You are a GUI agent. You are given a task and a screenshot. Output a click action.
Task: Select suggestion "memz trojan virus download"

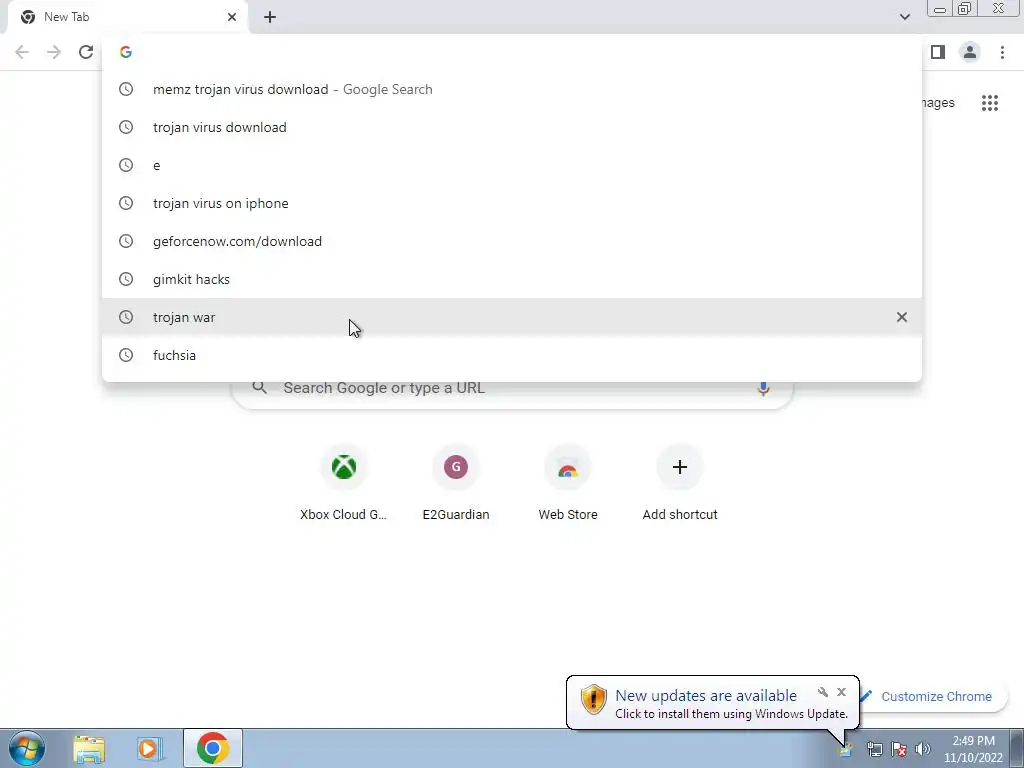512,89
